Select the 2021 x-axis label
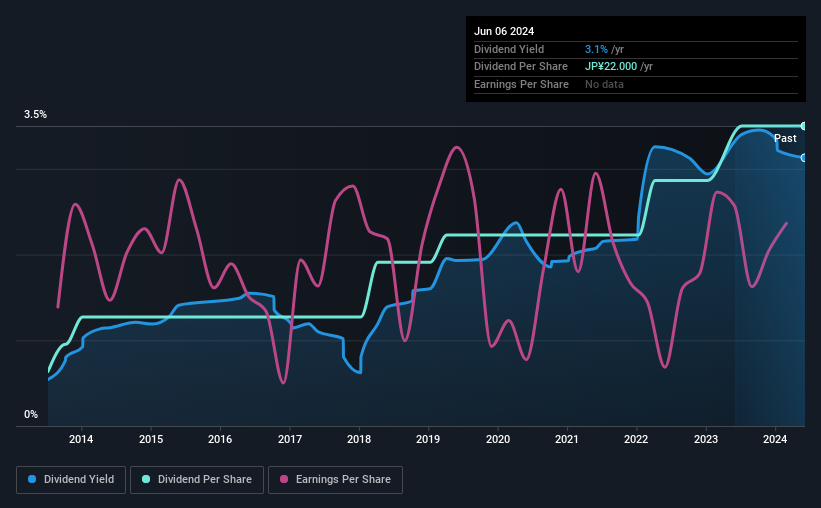This screenshot has width=821, height=508. [x=567, y=439]
